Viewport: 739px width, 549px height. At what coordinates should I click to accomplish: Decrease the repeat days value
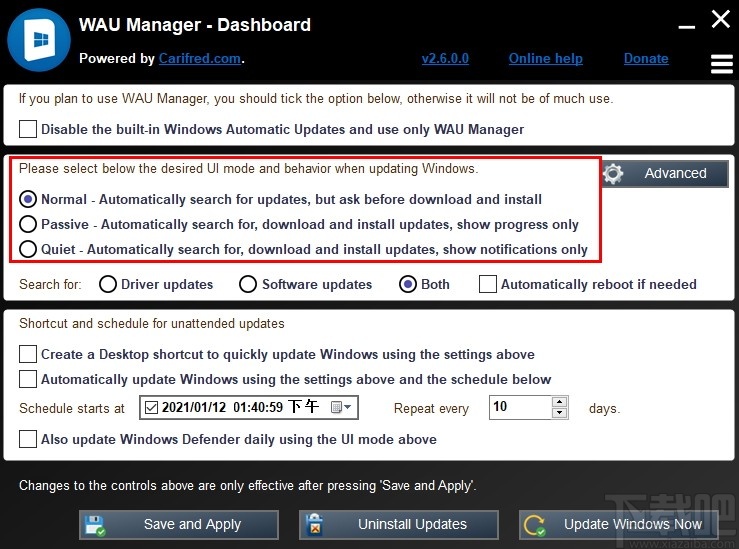pyautogui.click(x=559, y=413)
